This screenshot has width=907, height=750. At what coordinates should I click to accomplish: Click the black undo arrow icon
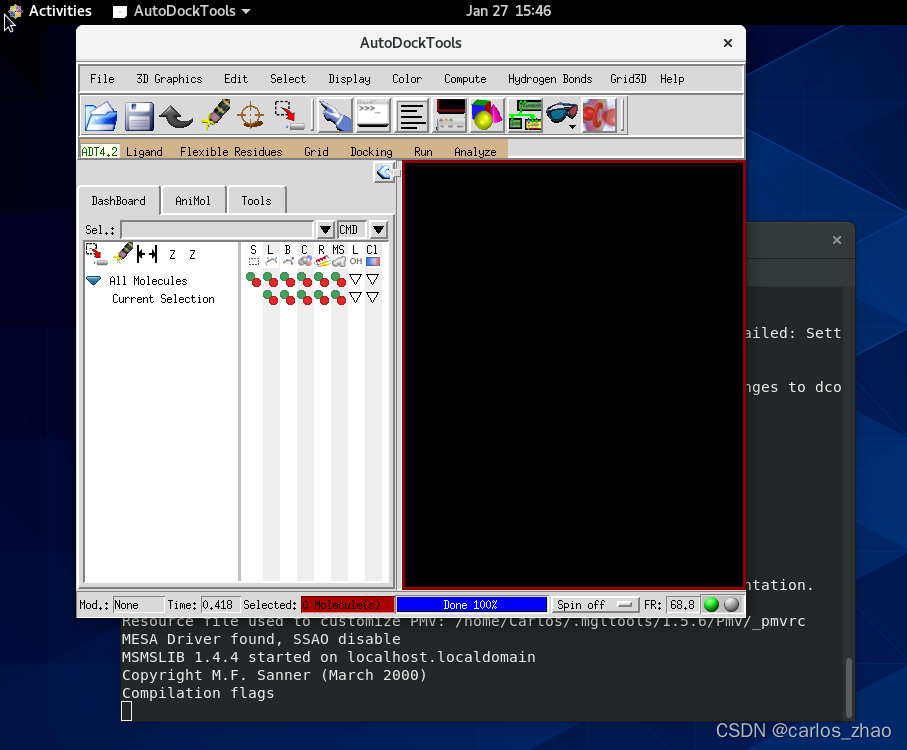(x=176, y=116)
